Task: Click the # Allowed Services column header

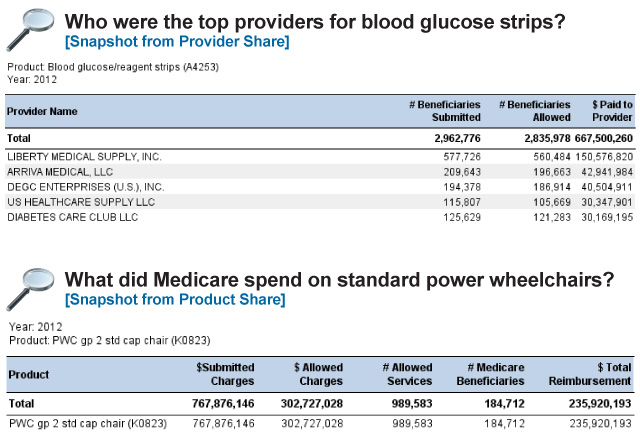Action: click(x=407, y=374)
